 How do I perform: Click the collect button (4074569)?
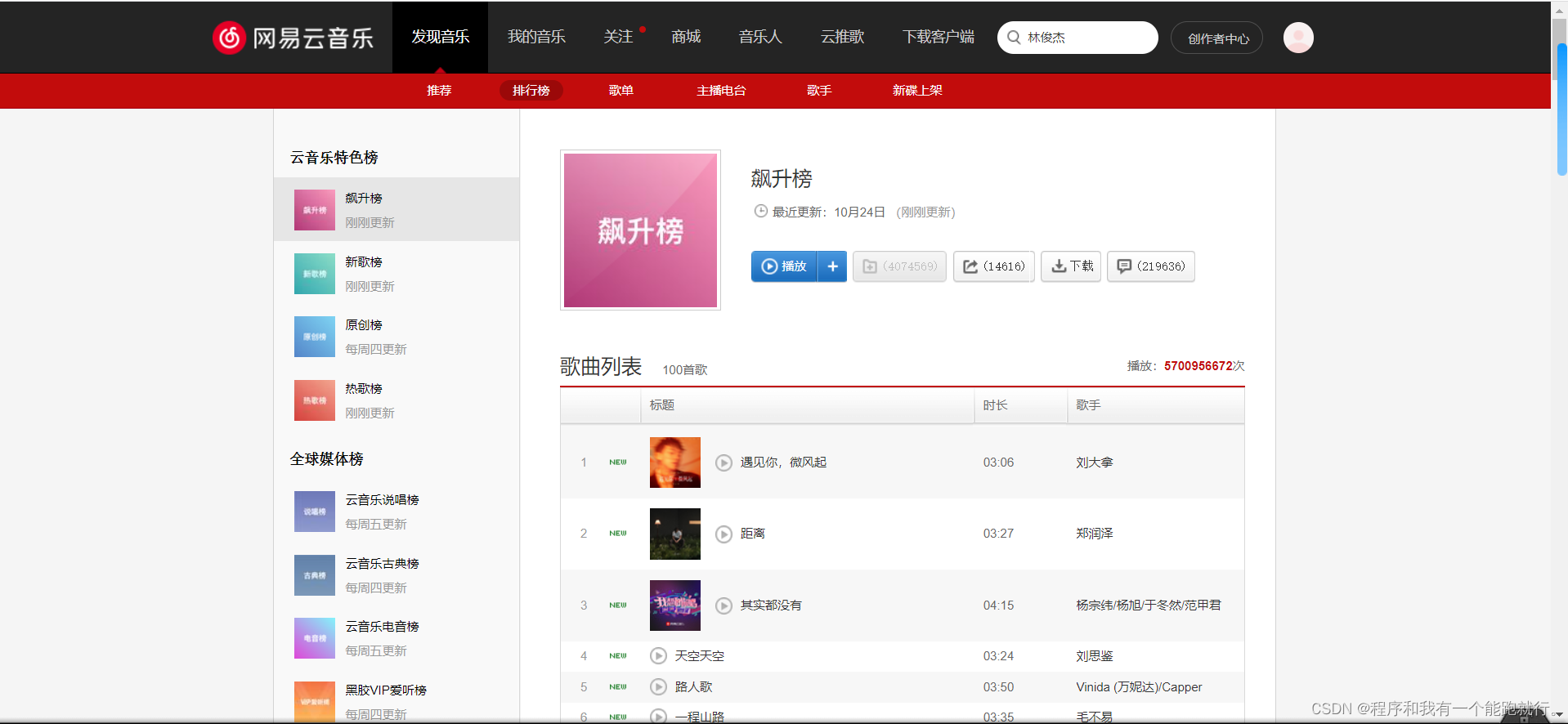click(899, 266)
